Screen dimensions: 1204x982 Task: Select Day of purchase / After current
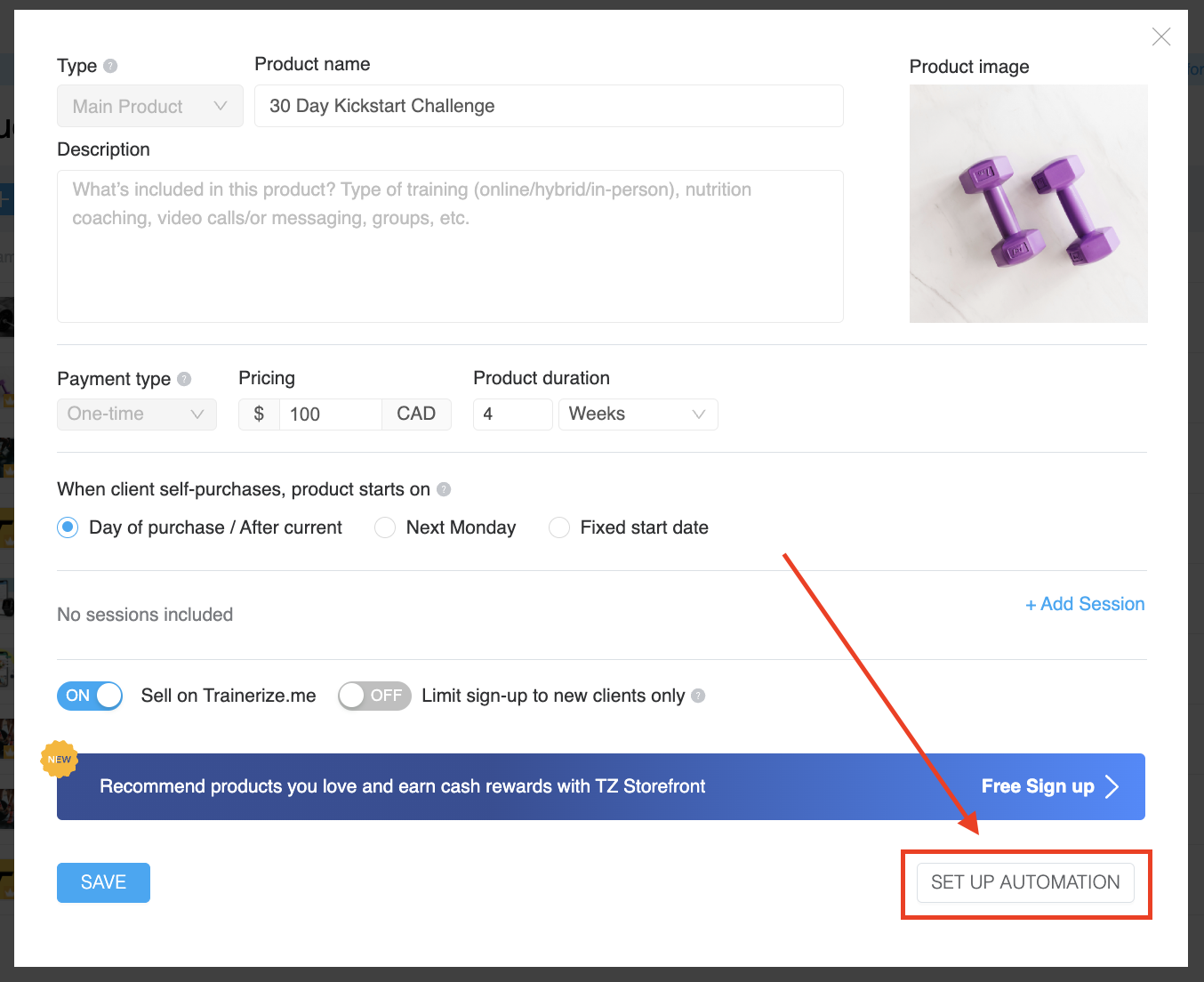tap(68, 527)
